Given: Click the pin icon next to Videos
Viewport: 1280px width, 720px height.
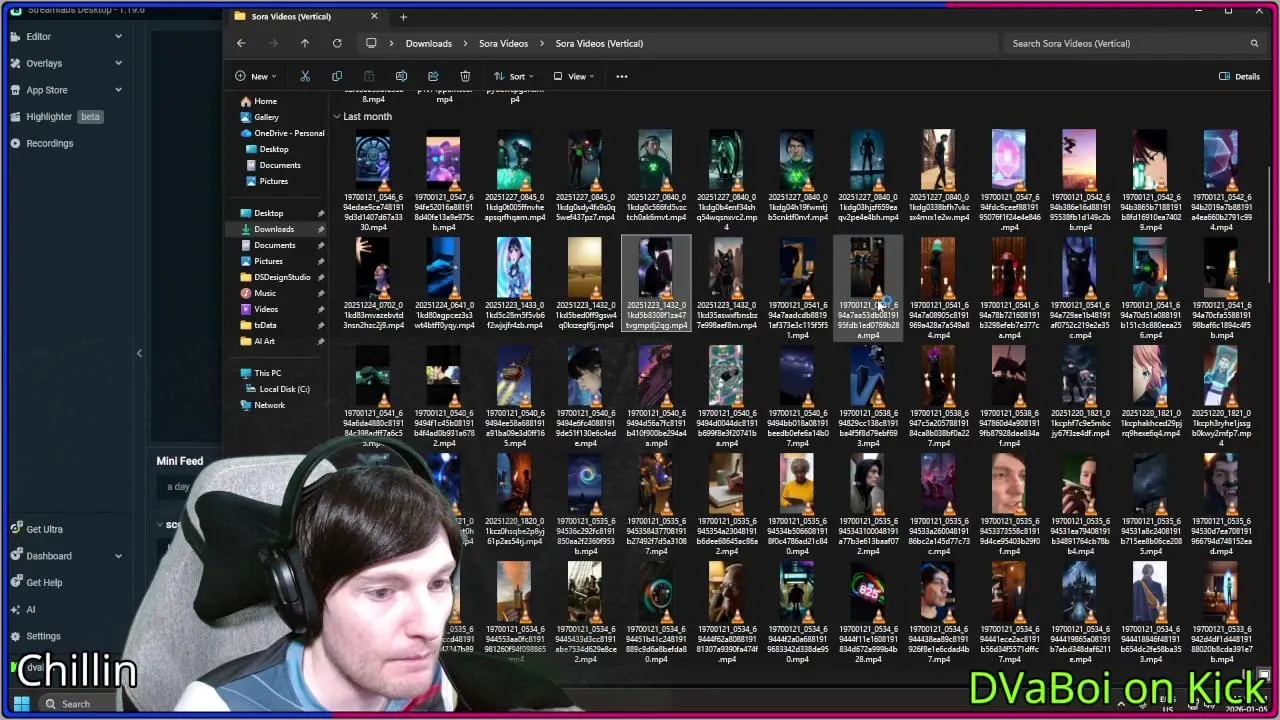Looking at the screenshot, I should 321,309.
